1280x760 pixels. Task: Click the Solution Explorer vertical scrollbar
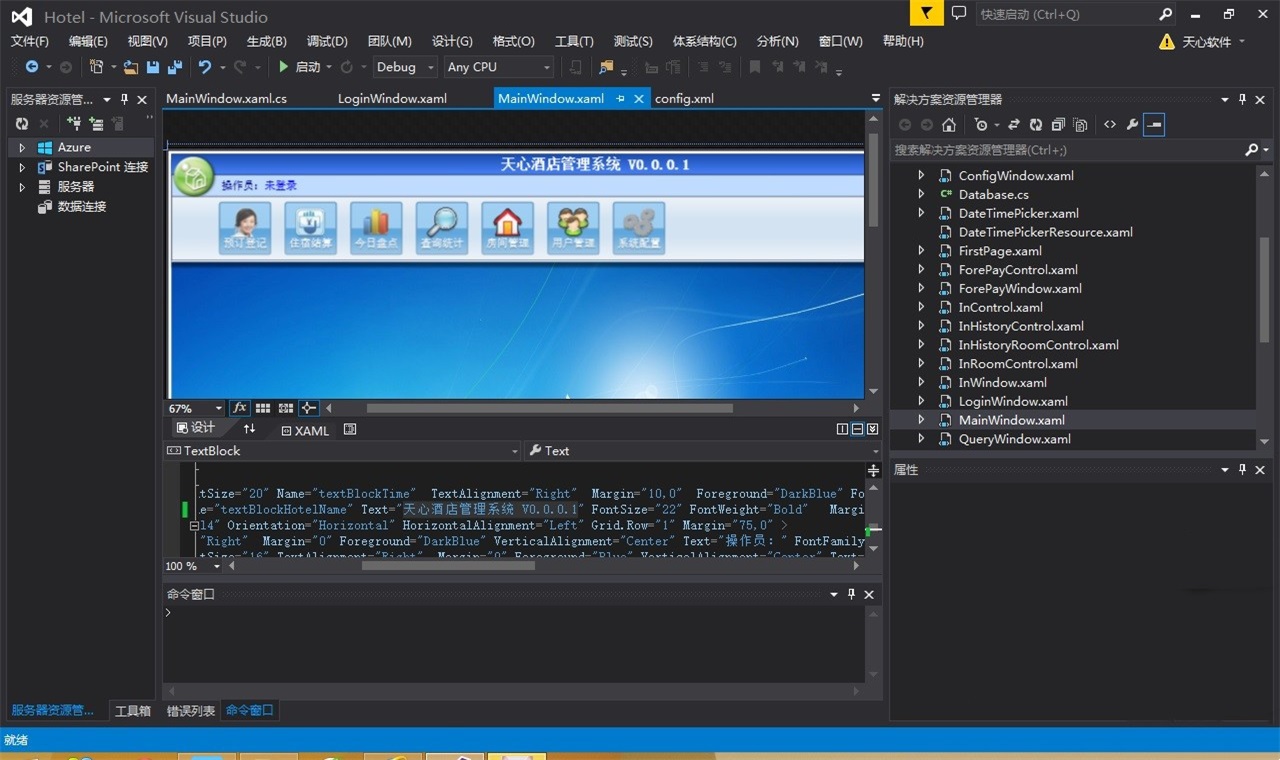pos(1264,290)
